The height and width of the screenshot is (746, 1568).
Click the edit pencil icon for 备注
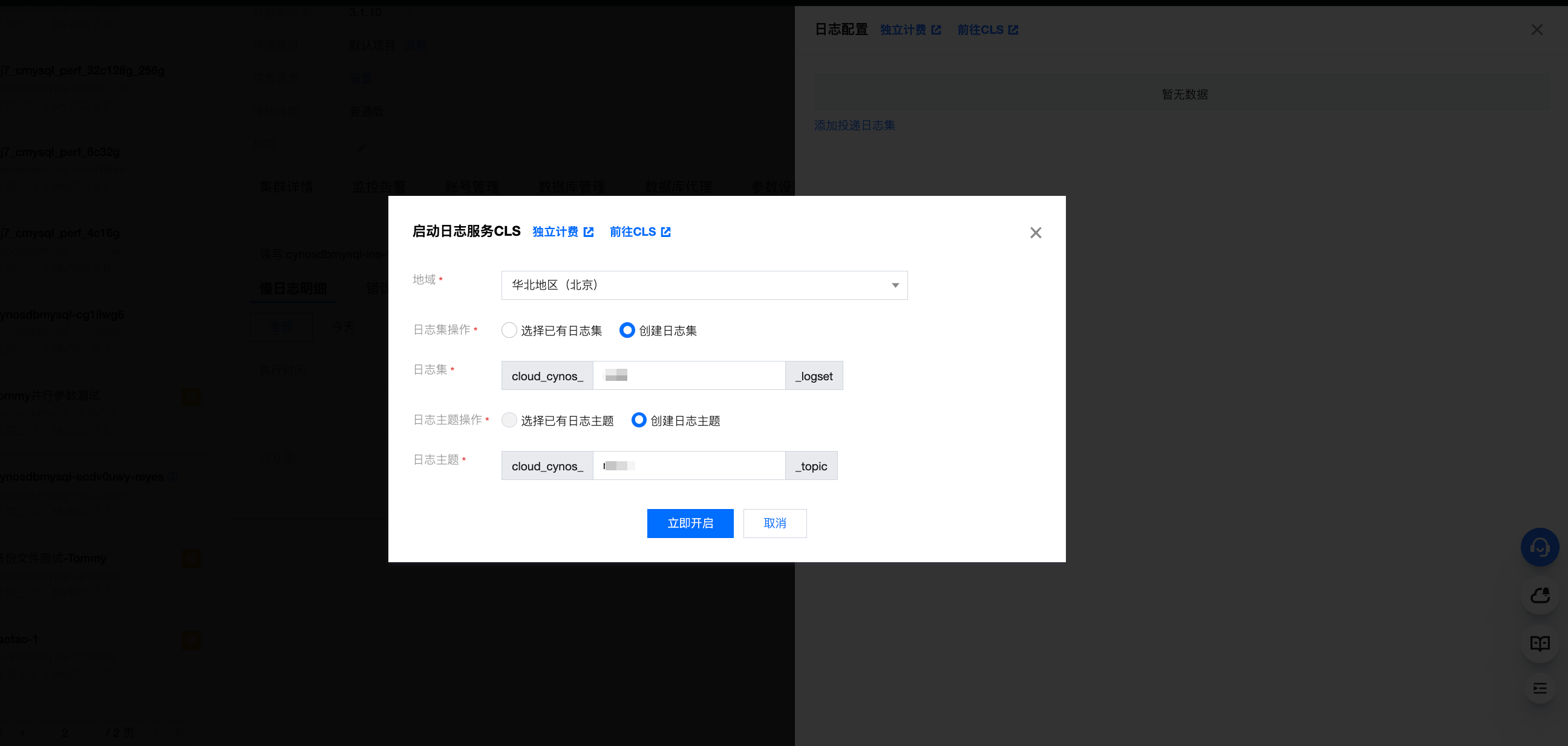point(362,147)
